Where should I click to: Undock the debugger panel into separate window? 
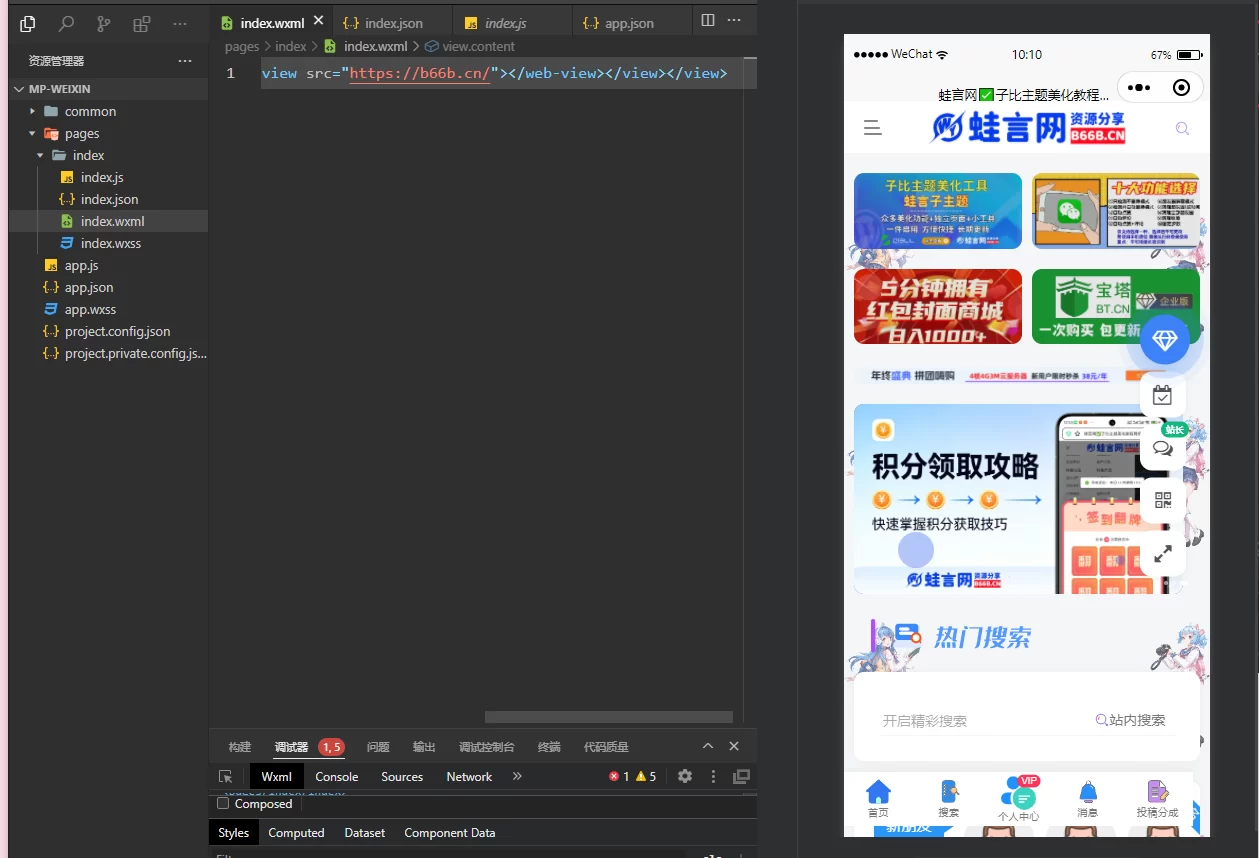(741, 776)
